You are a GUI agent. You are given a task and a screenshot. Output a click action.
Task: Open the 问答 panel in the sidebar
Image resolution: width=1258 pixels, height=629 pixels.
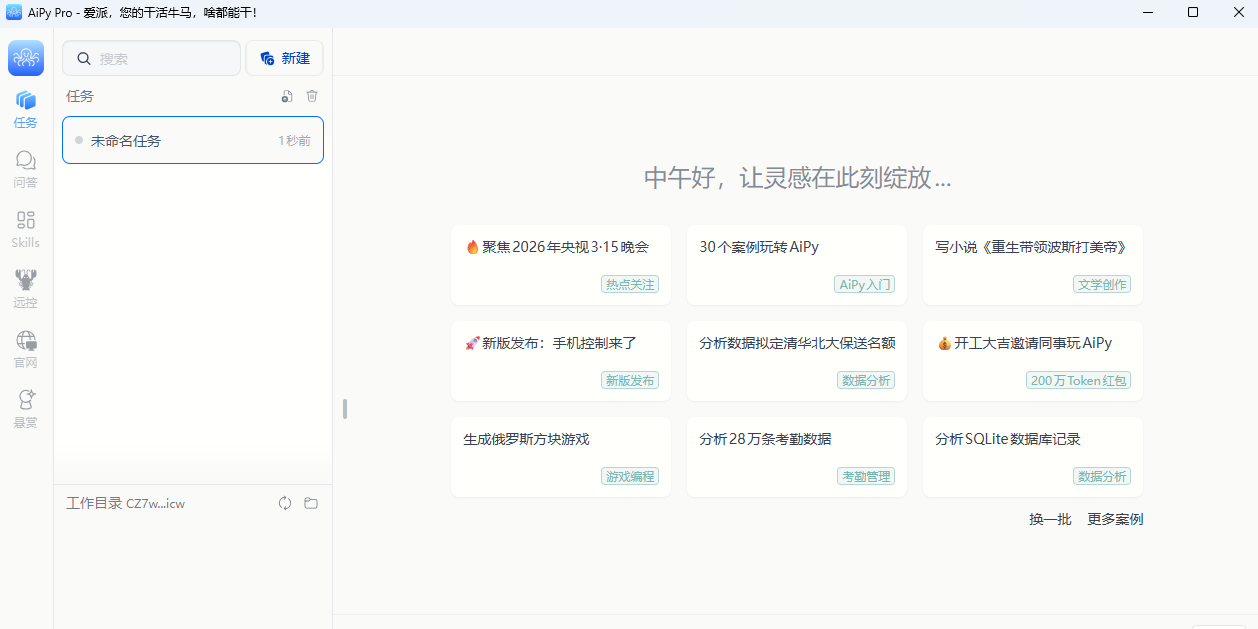pos(25,168)
